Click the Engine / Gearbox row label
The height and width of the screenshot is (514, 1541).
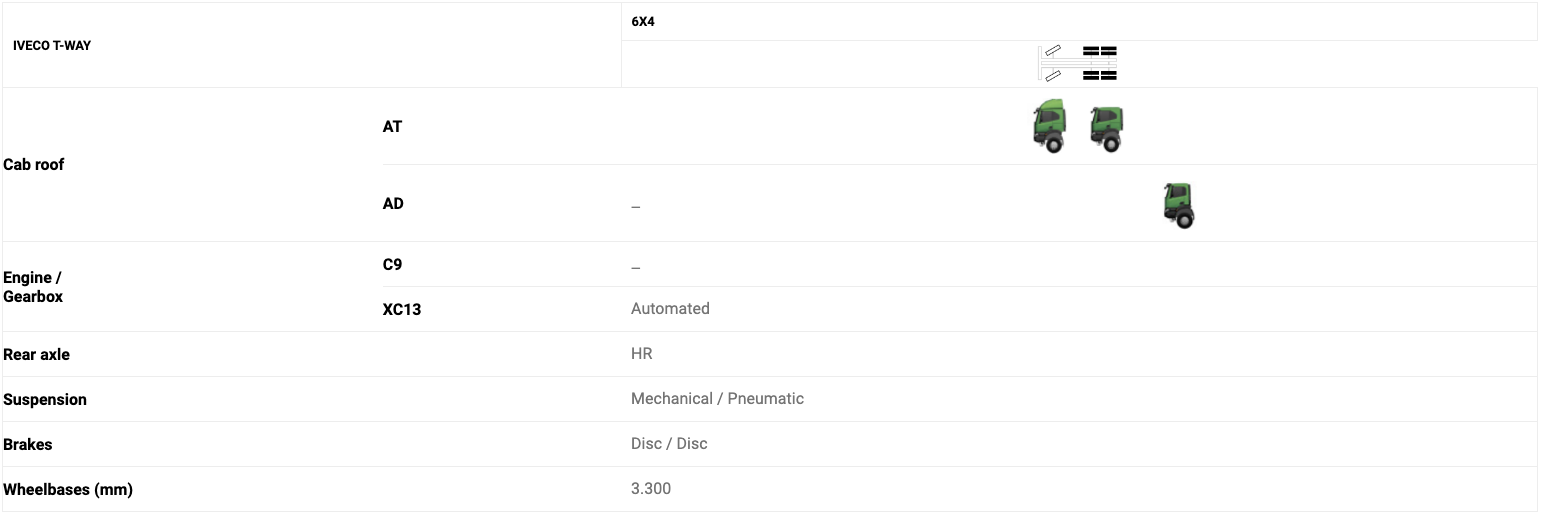point(33,287)
